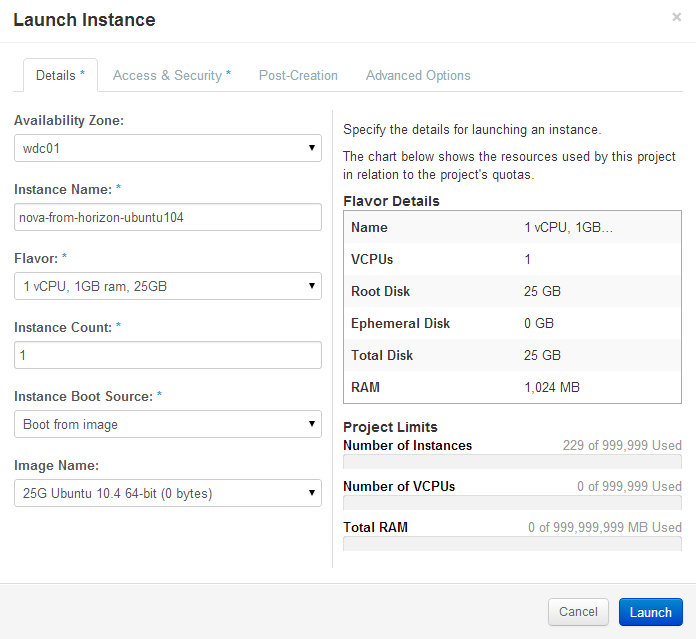The width and height of the screenshot is (696, 639).
Task: Click the '0 of 999,999,999 MB Used' text
Action: click(x=605, y=527)
